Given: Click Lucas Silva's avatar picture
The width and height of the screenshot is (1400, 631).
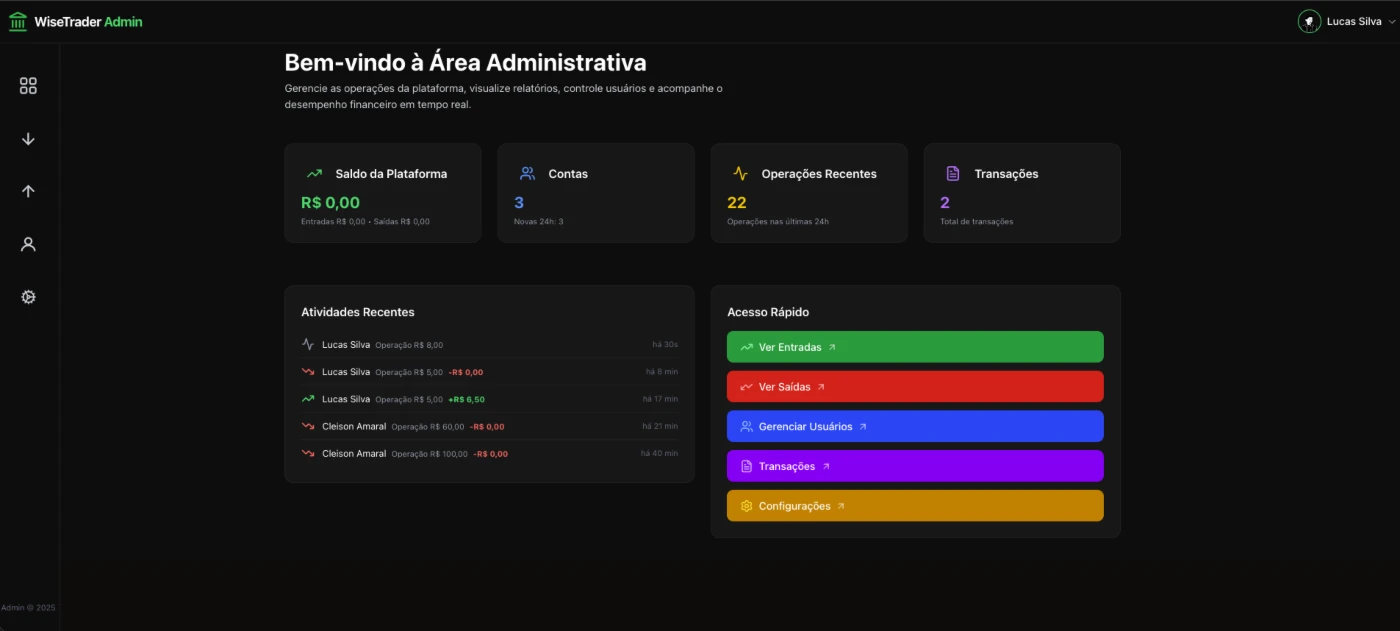Looking at the screenshot, I should click(1309, 21).
